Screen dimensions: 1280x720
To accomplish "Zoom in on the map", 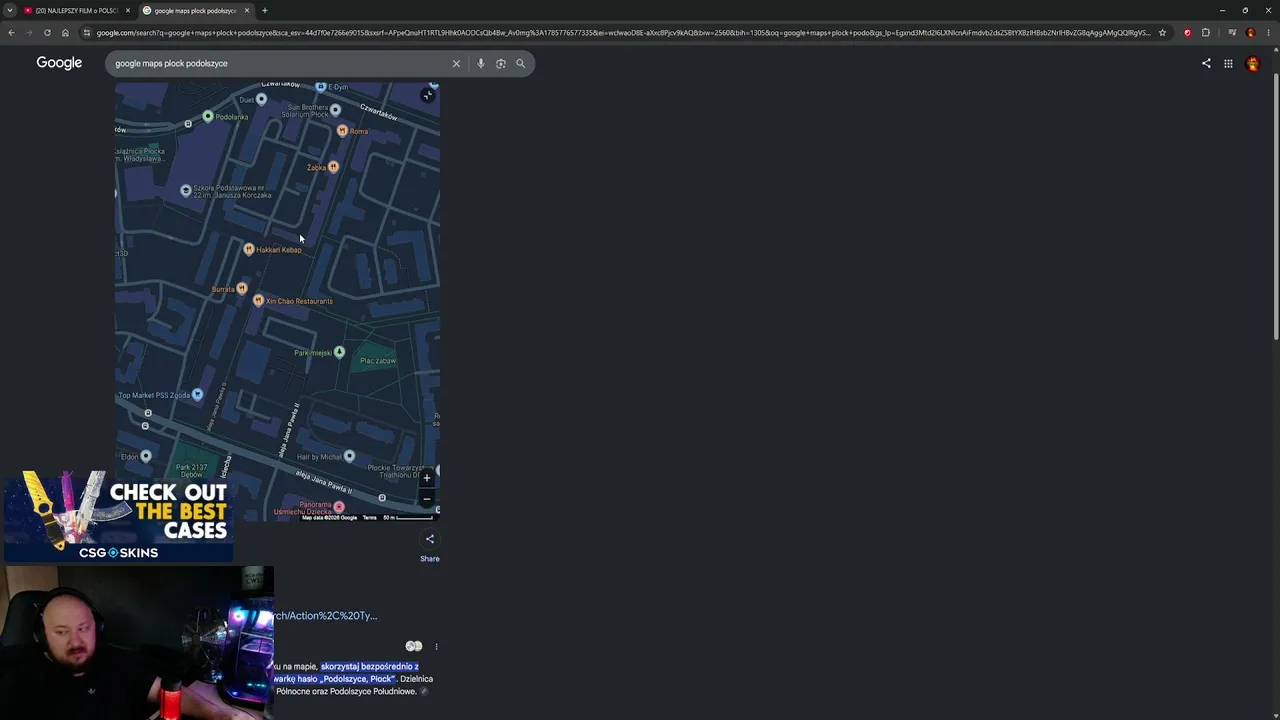I will tap(427, 478).
